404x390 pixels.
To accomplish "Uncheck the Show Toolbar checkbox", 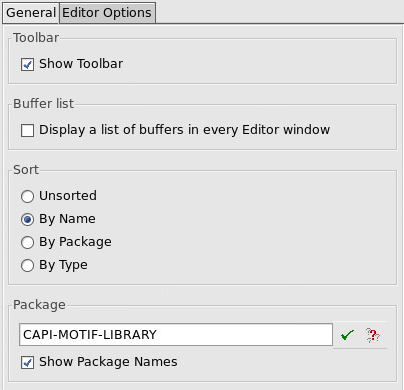I will tap(27, 64).
